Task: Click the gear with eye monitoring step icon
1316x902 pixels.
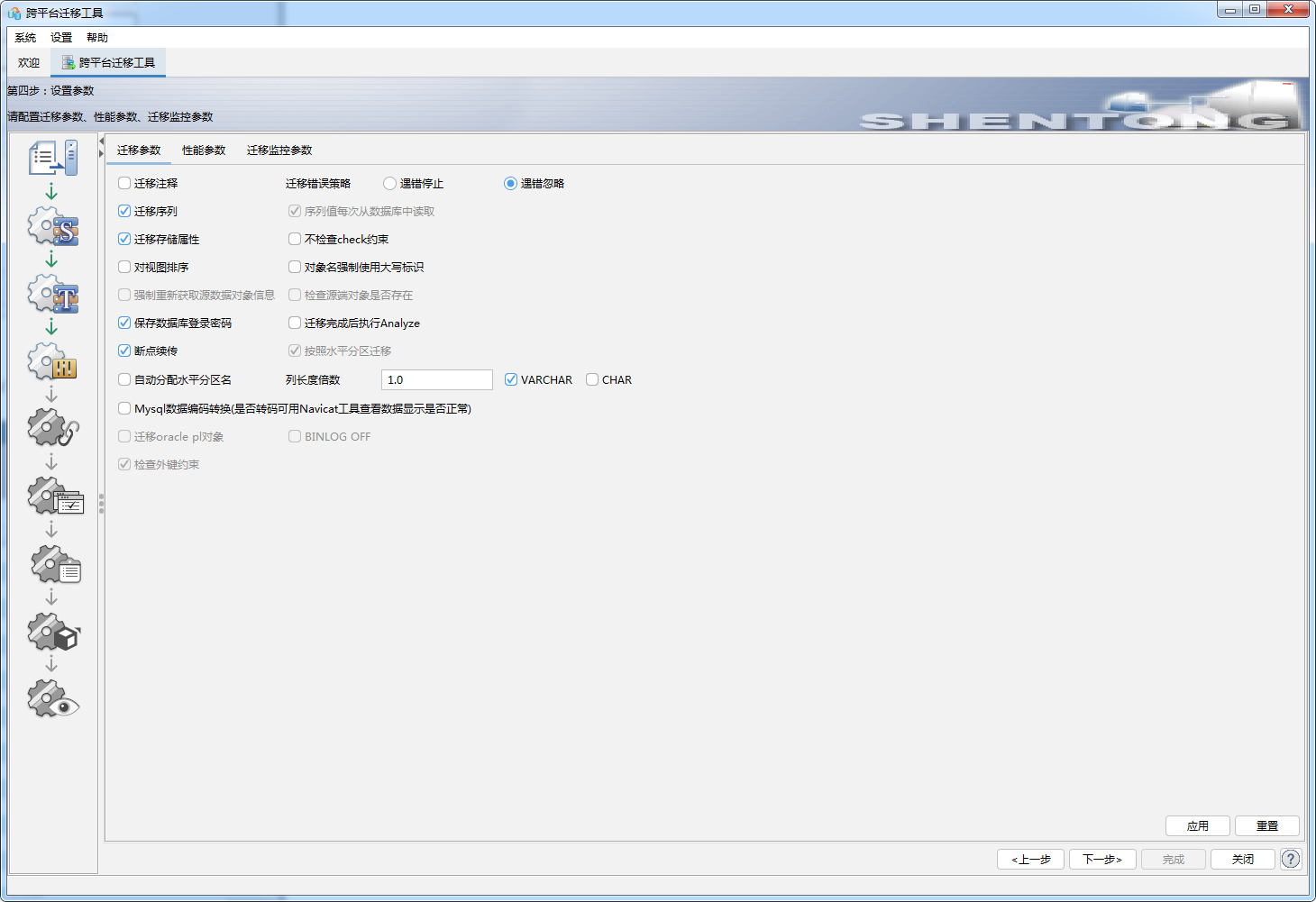Action: pyautogui.click(x=53, y=699)
